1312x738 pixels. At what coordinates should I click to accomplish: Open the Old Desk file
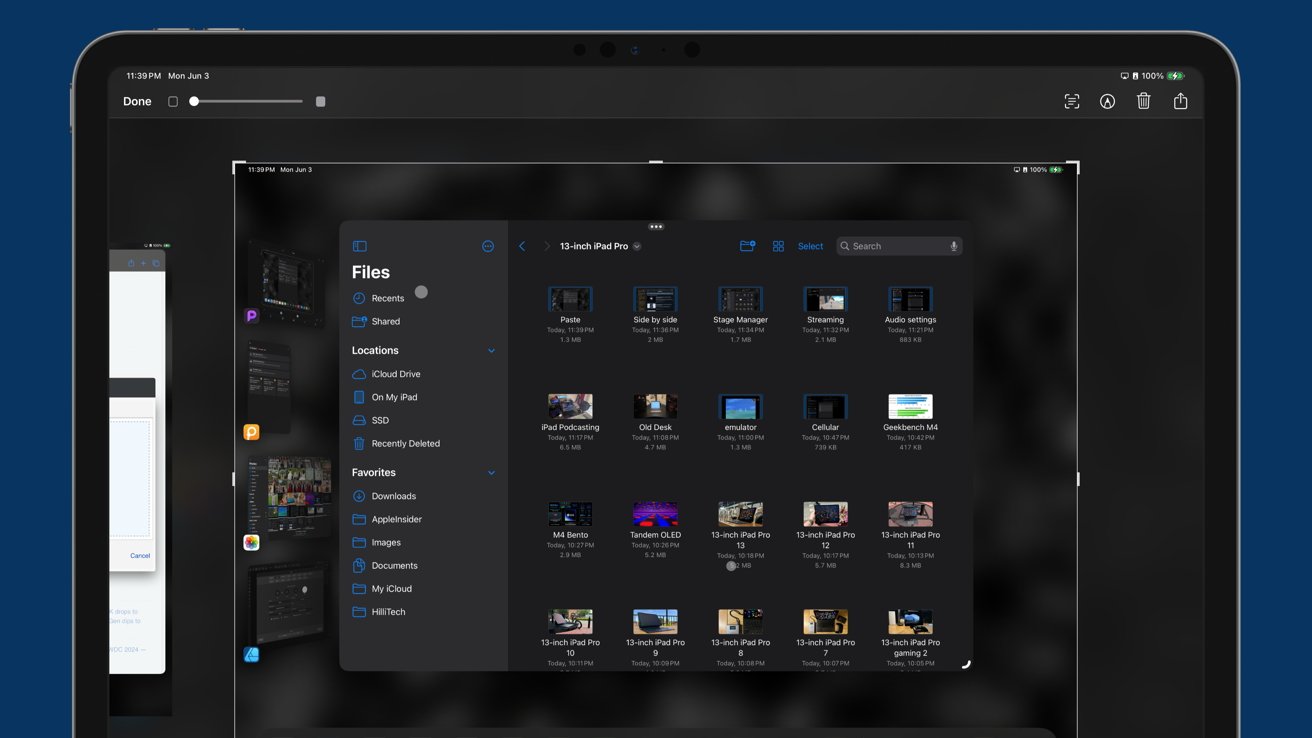pos(655,406)
